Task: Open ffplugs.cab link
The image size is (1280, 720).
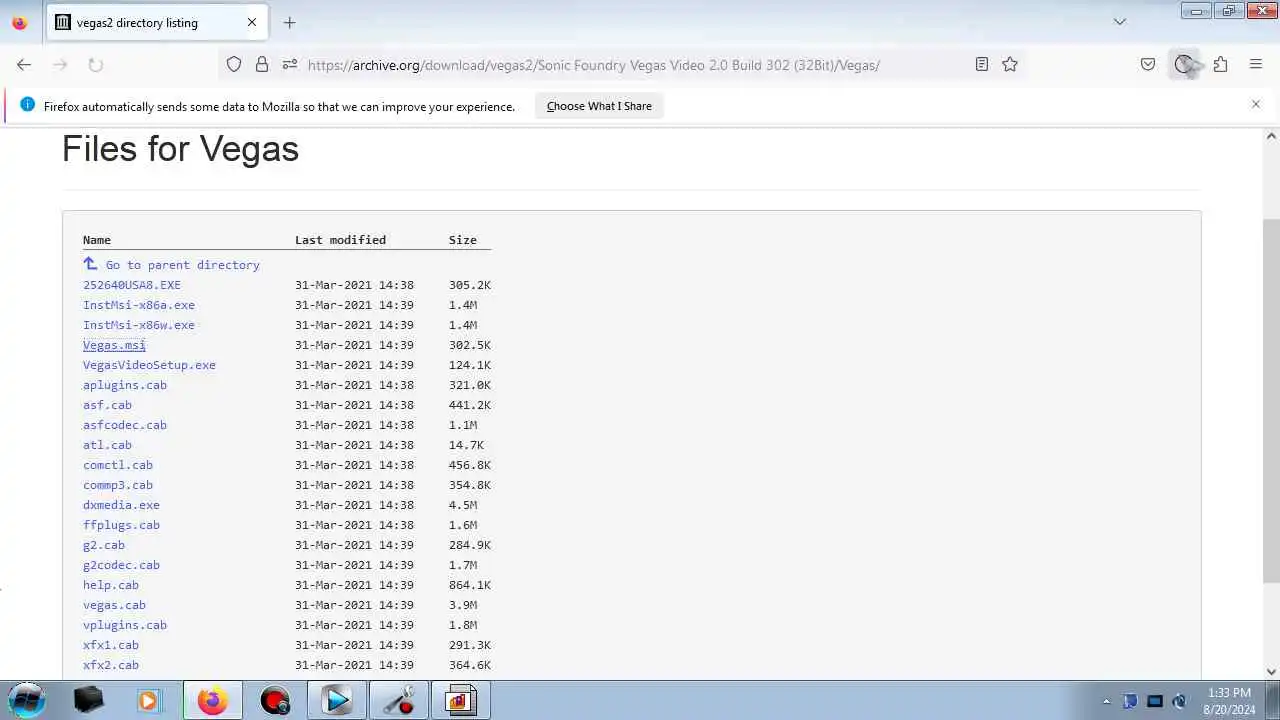Action: pos(121,525)
